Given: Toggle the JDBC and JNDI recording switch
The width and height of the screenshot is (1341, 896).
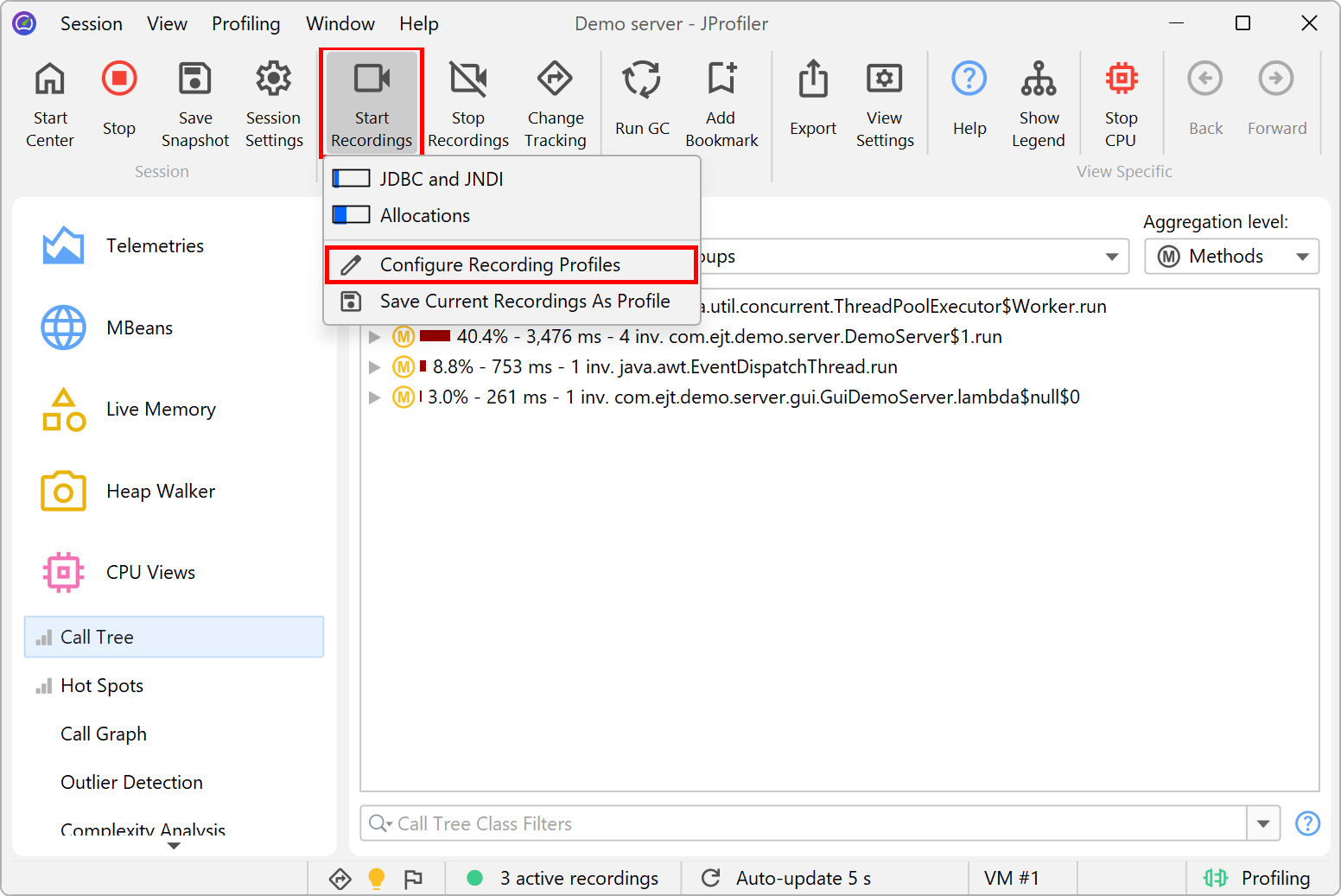Looking at the screenshot, I should 351,179.
